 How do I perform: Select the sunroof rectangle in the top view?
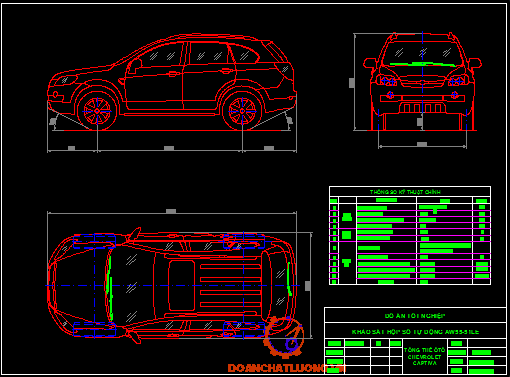point(182,286)
